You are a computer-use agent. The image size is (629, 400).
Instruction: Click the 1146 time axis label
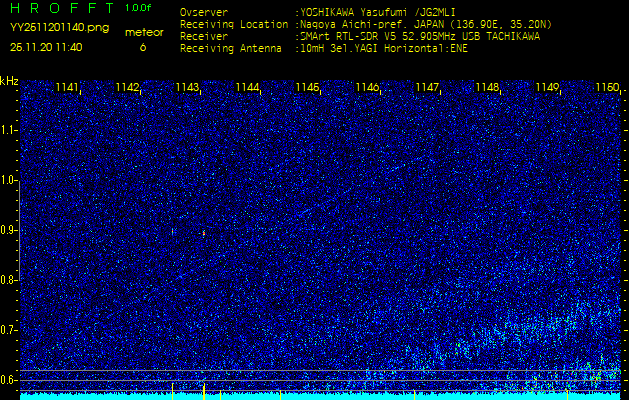367,87
